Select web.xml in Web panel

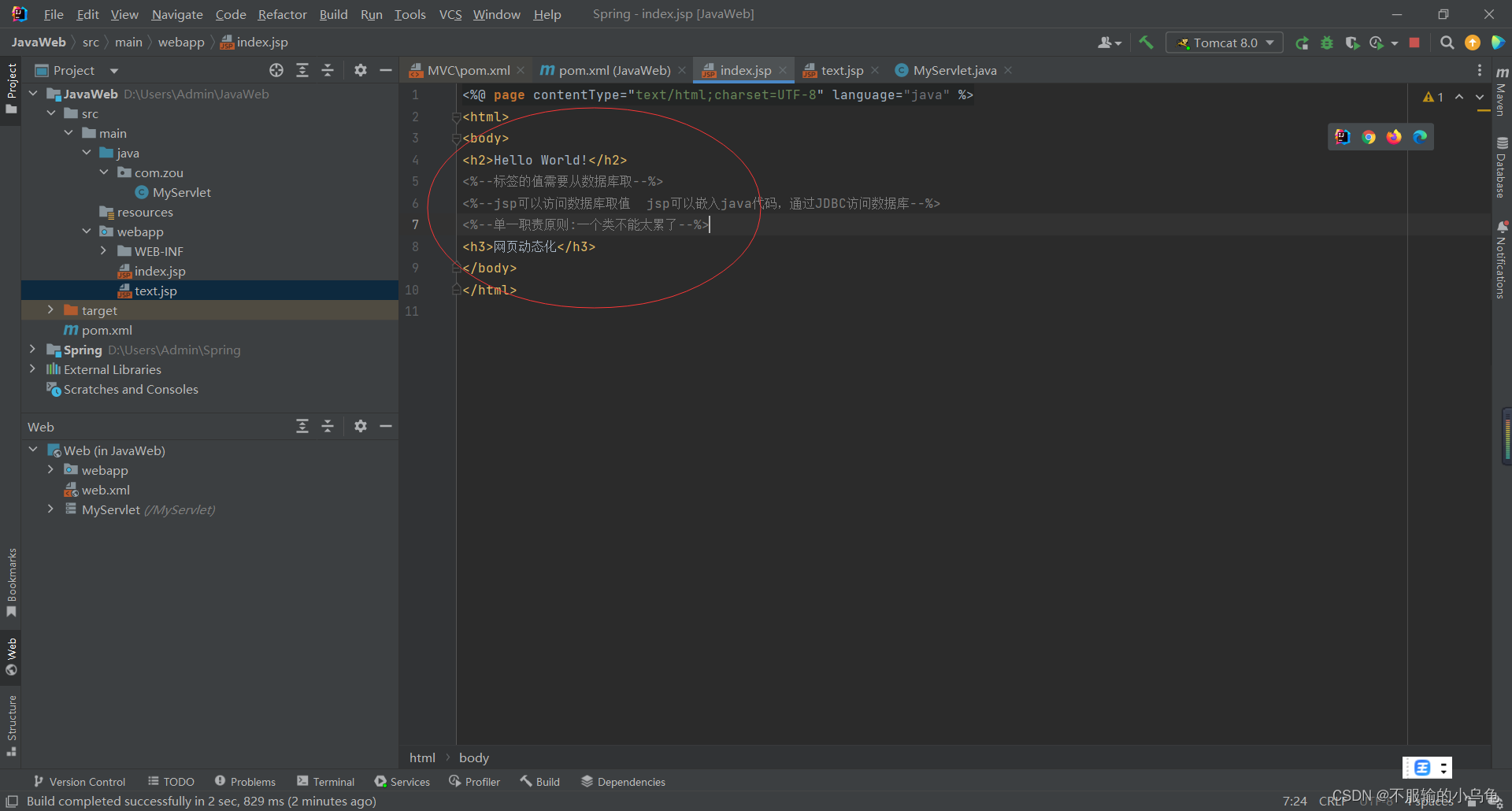106,490
